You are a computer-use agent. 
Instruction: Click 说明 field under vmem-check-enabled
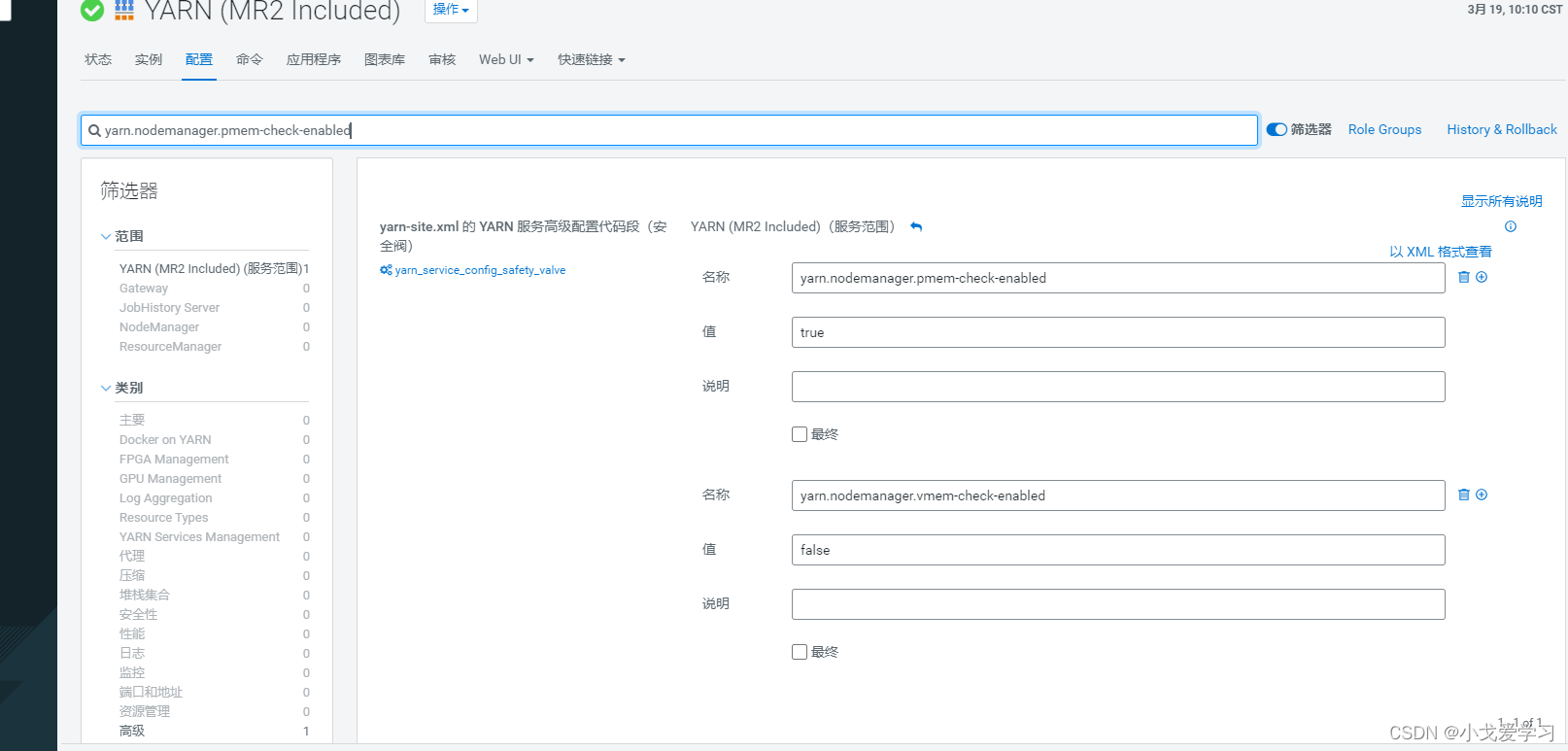point(1118,604)
